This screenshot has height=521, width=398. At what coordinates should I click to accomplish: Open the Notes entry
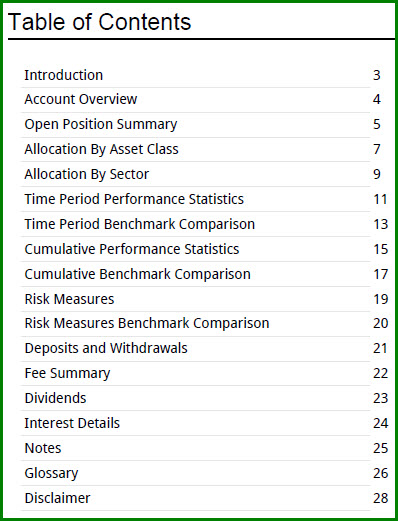(43, 448)
